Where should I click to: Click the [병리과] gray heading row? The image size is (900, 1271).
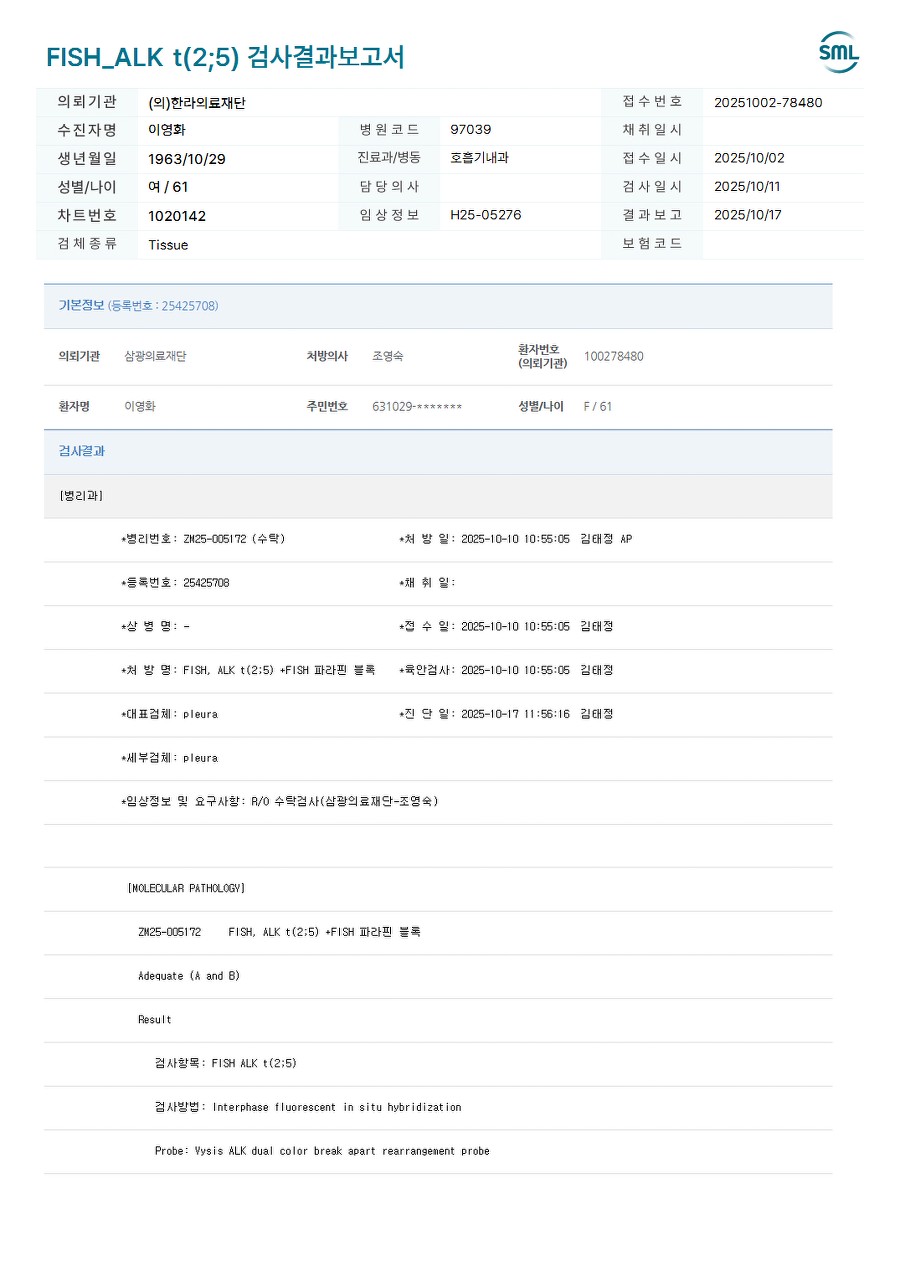click(438, 496)
